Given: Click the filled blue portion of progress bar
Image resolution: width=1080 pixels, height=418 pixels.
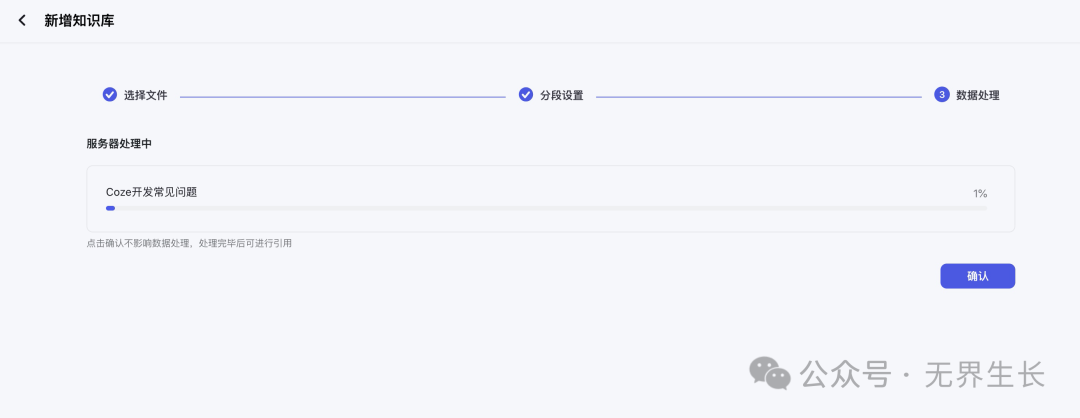Looking at the screenshot, I should pos(110,208).
